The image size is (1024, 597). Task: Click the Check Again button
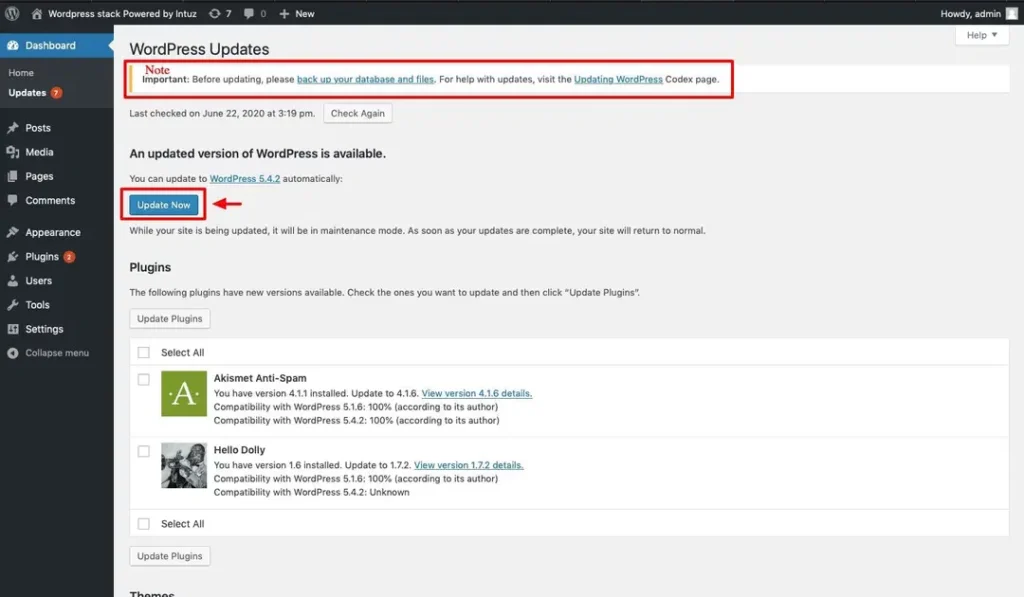(357, 113)
